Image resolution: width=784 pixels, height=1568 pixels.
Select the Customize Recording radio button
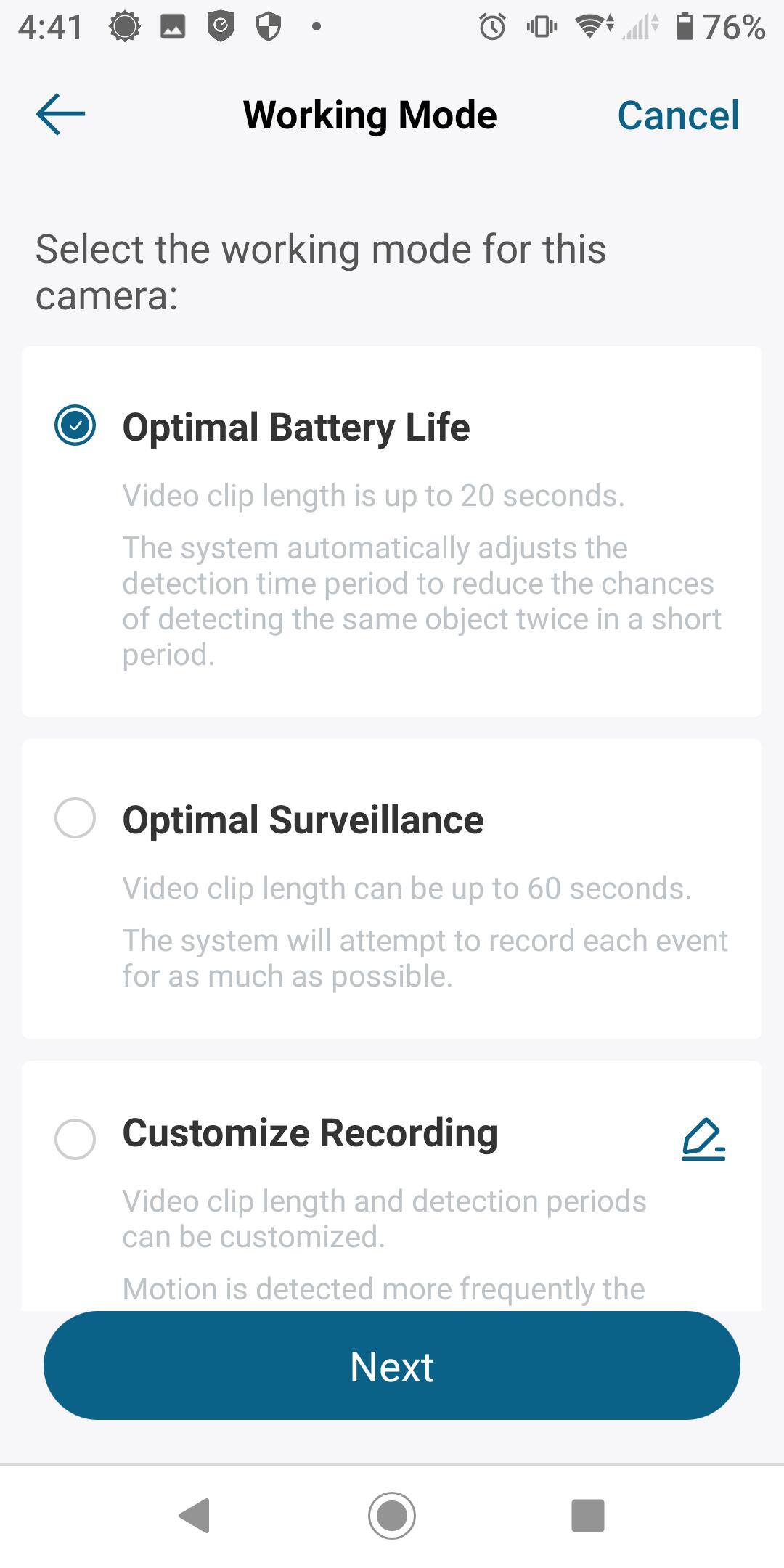(x=75, y=1138)
